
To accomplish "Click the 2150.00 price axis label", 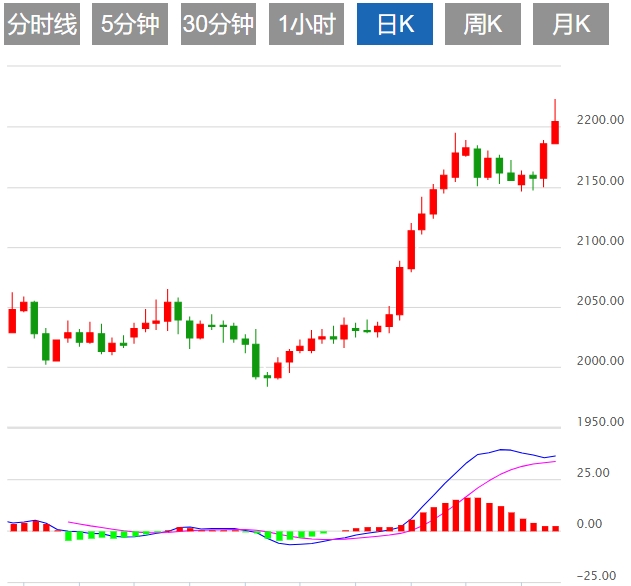I will coord(600,181).
